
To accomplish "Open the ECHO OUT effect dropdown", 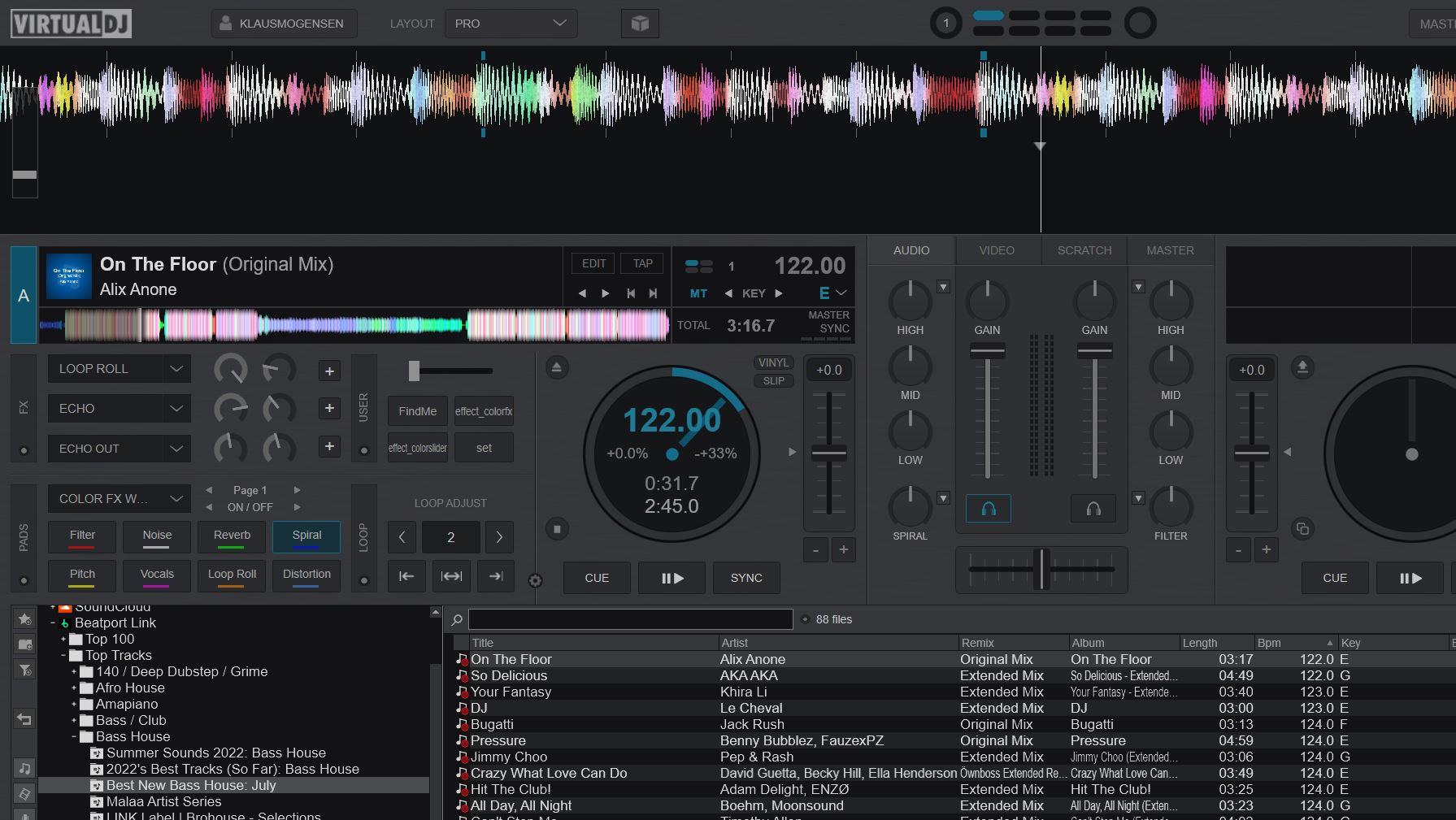I will [x=120, y=449].
